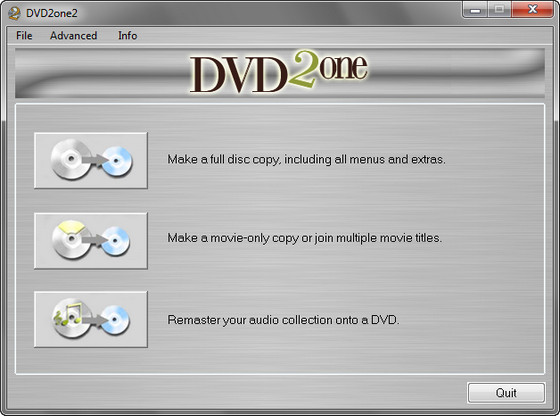Click the DVD2one2 title bar app icon
560x416 pixels.
tap(14, 13)
